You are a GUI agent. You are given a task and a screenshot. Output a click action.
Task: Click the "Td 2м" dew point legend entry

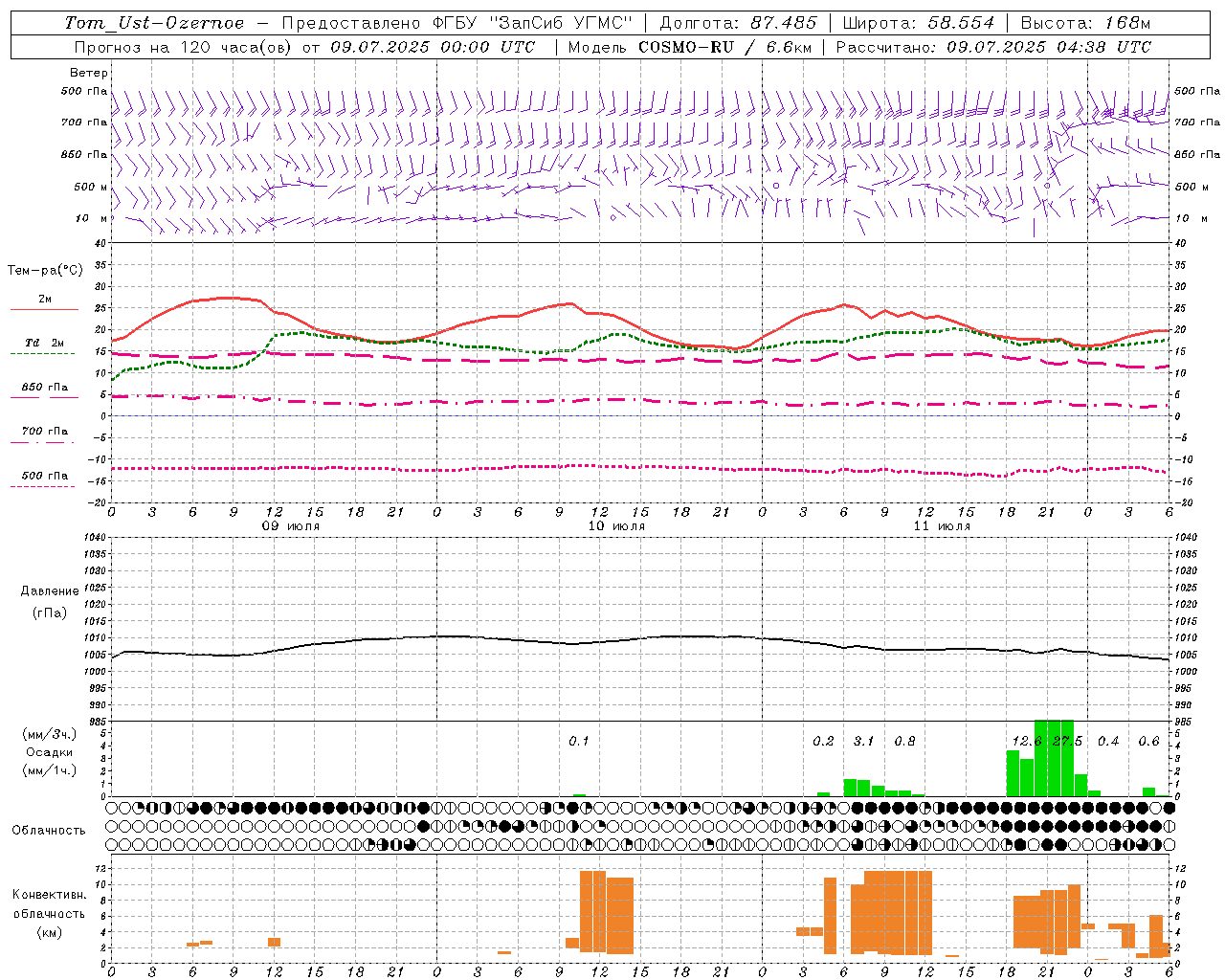pos(44,343)
